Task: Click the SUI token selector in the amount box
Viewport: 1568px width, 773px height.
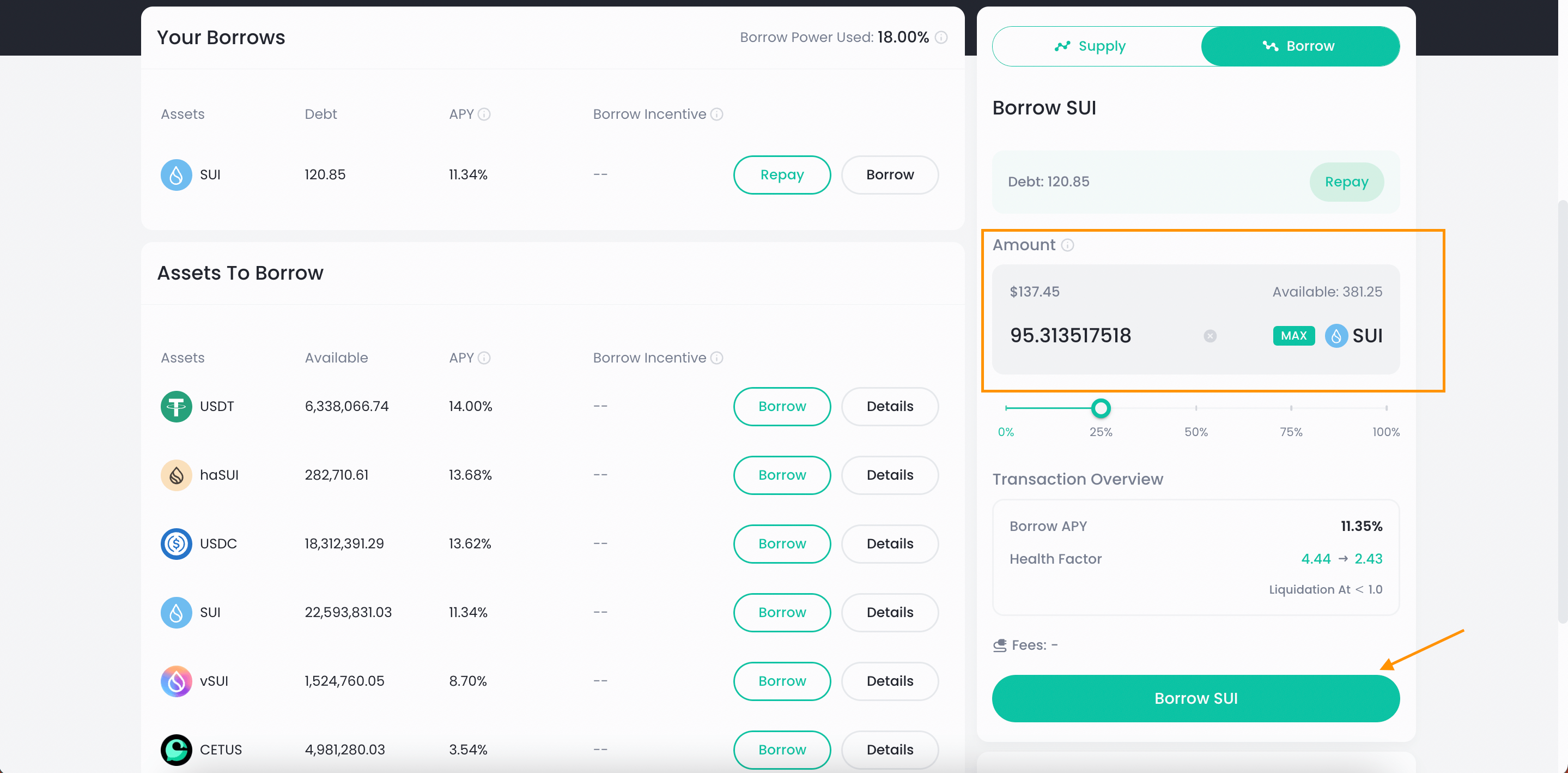Action: click(x=1354, y=336)
